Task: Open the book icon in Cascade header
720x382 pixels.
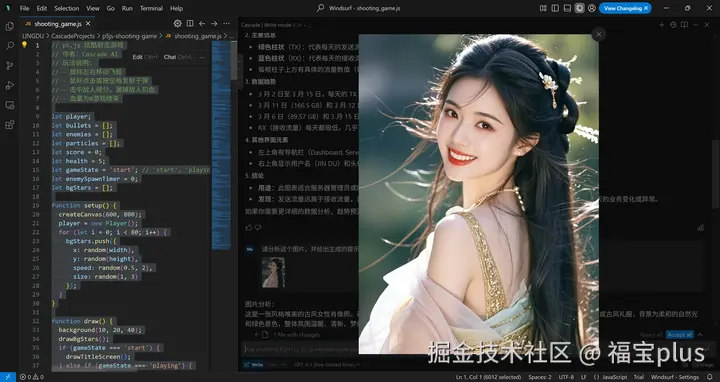Action: (685, 25)
